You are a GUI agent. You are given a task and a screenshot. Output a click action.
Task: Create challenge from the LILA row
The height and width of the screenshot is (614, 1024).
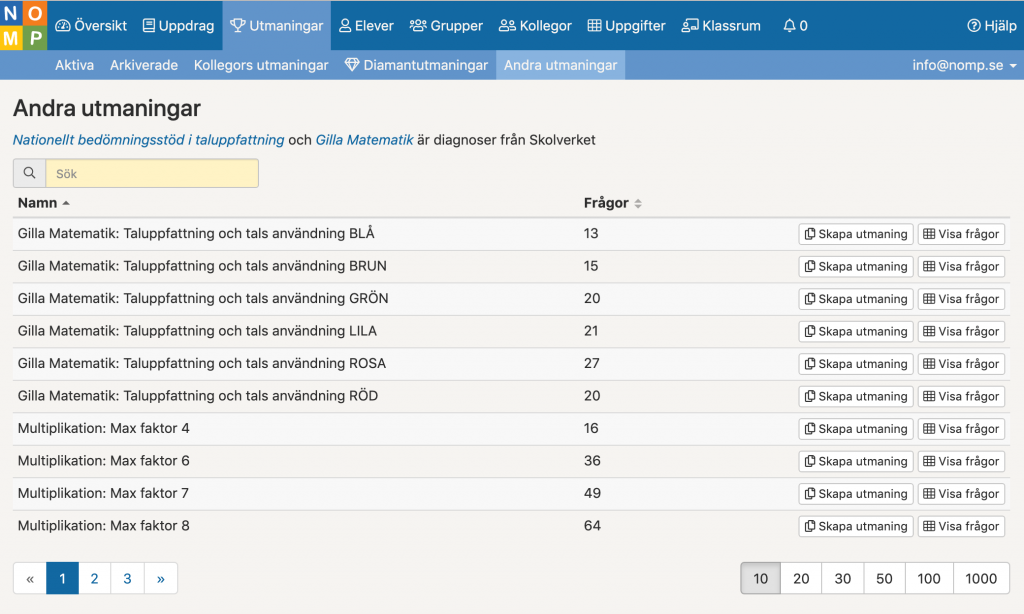(x=856, y=331)
